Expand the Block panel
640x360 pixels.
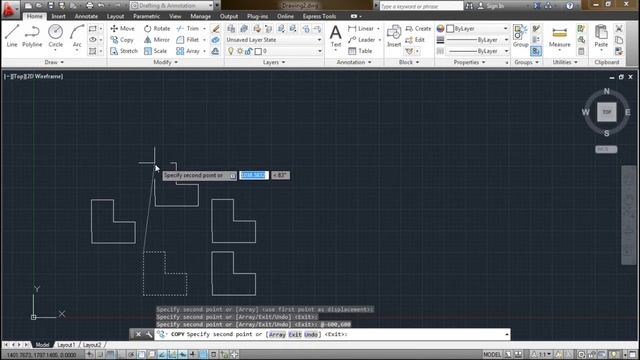pyautogui.click(x=409, y=62)
